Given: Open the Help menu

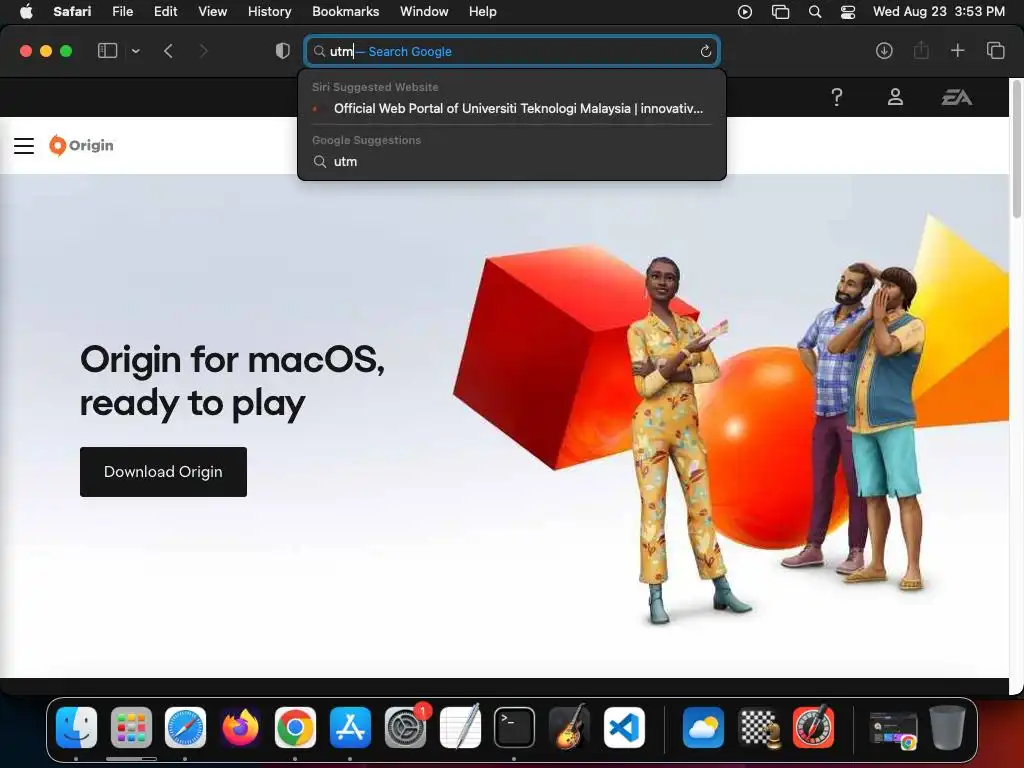Looking at the screenshot, I should pyautogui.click(x=483, y=11).
